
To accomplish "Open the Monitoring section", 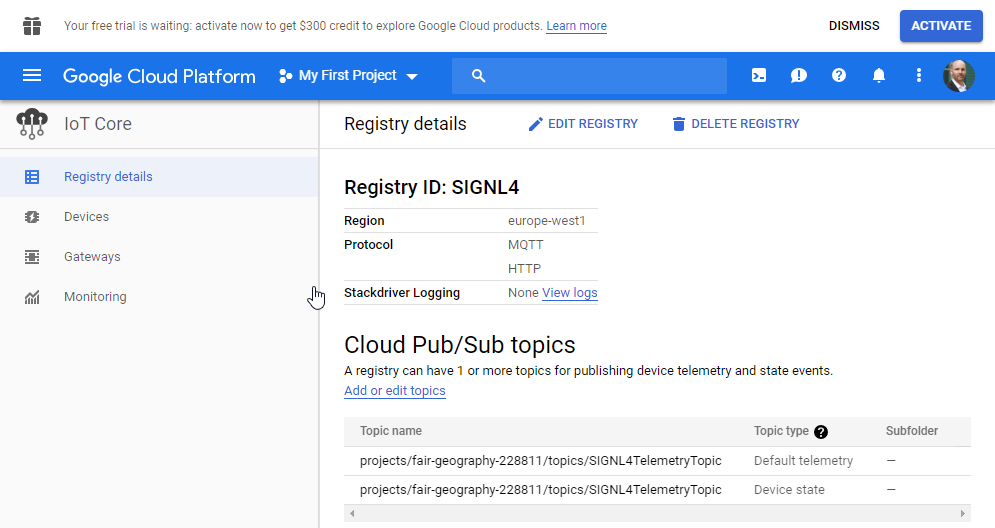I will point(159,297).
